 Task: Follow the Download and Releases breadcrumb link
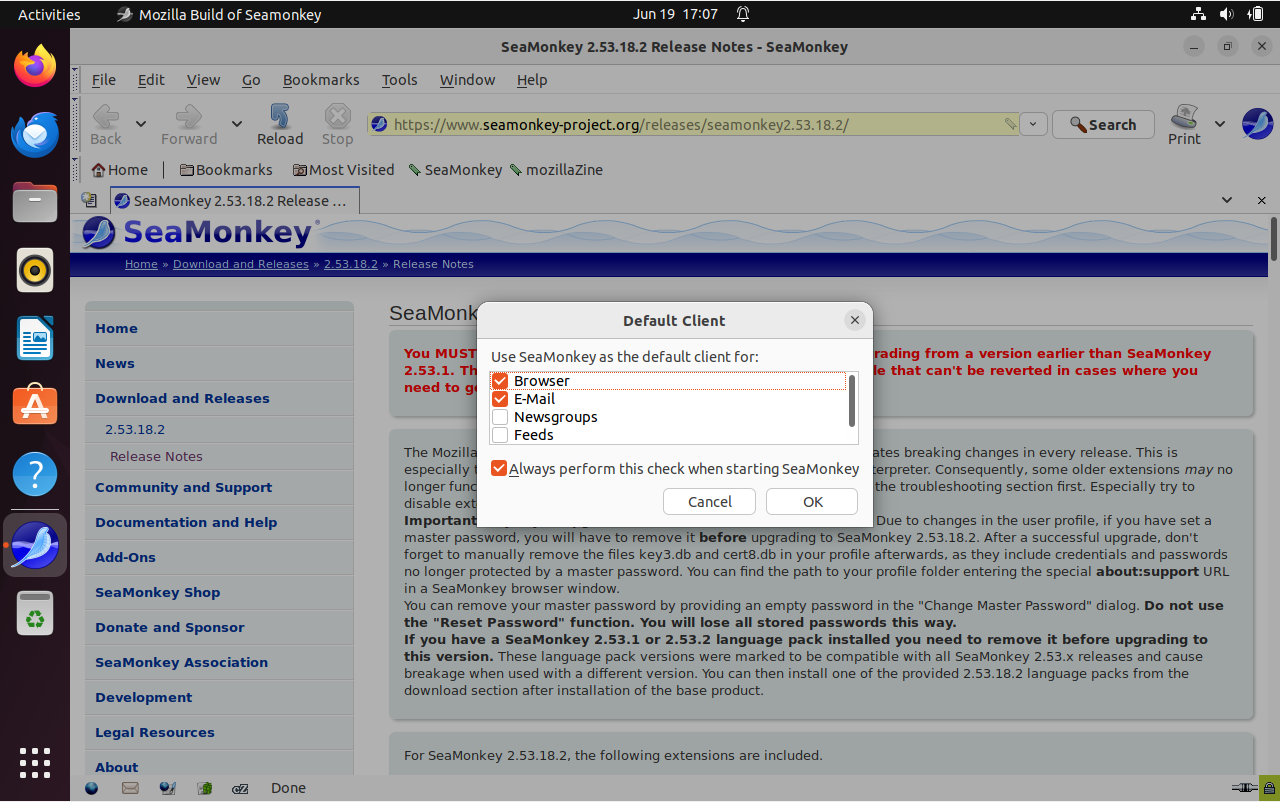241,264
